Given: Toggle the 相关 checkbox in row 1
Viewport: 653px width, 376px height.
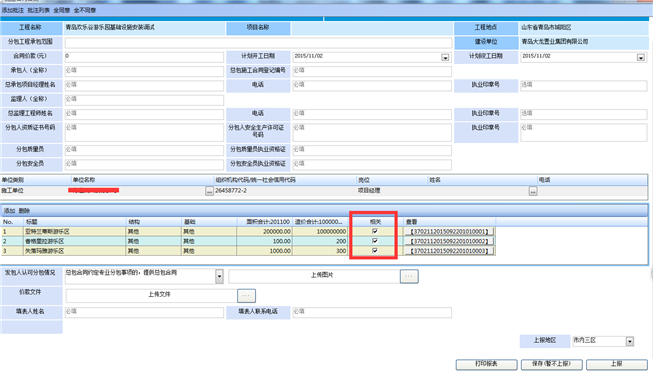Looking at the screenshot, I should [x=375, y=231].
